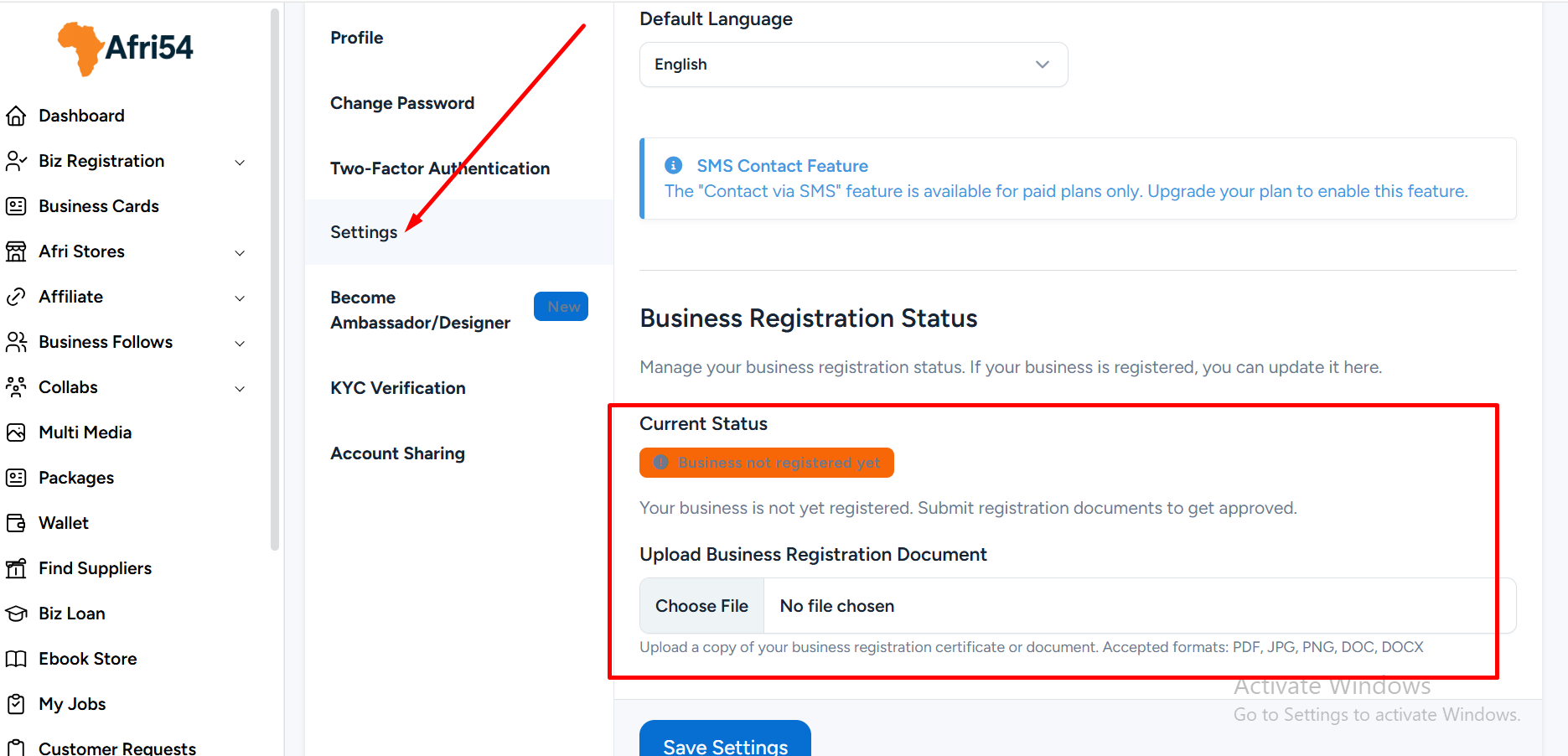Click the Wallet icon in sidebar
Viewport: 1568px width, 756px height.
(x=16, y=523)
